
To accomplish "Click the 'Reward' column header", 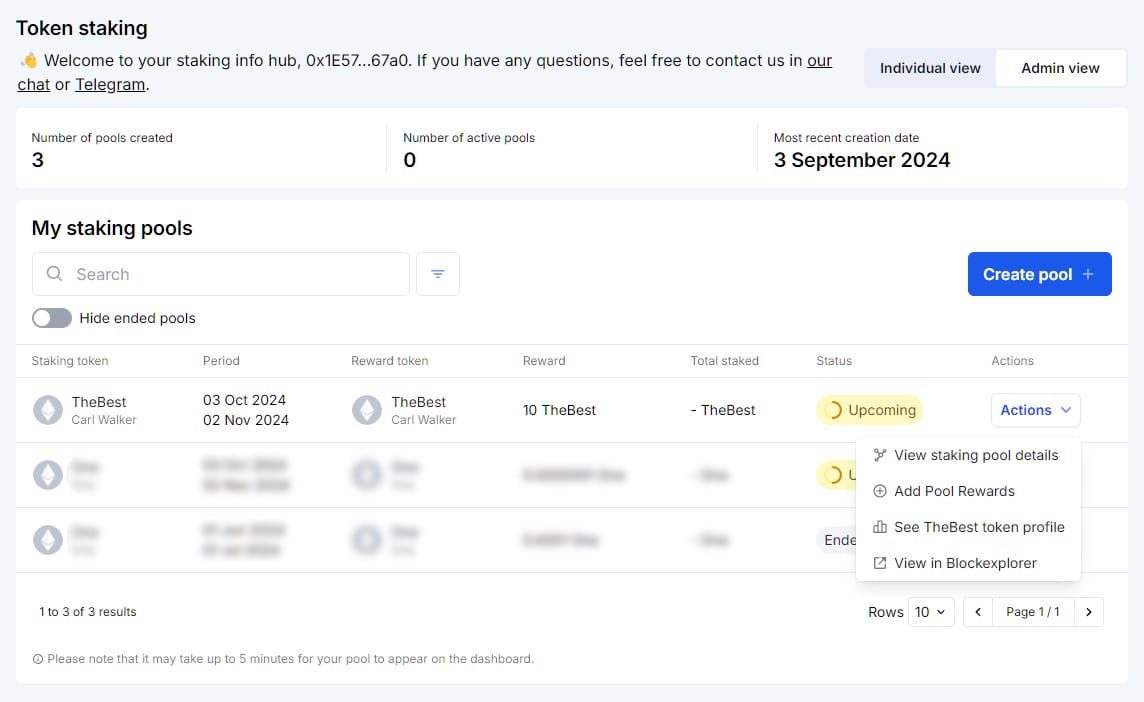I will pos(544,360).
